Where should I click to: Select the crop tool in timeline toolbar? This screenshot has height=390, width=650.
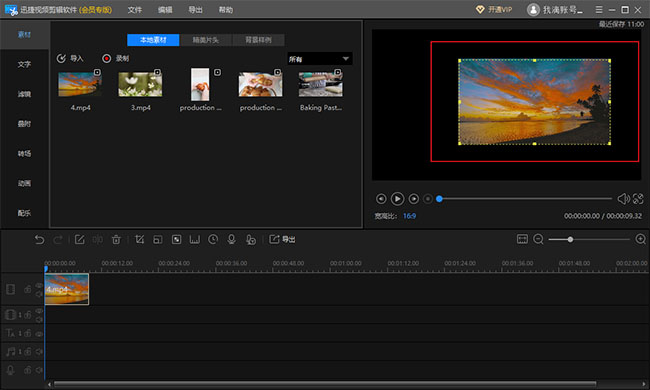tap(139, 240)
